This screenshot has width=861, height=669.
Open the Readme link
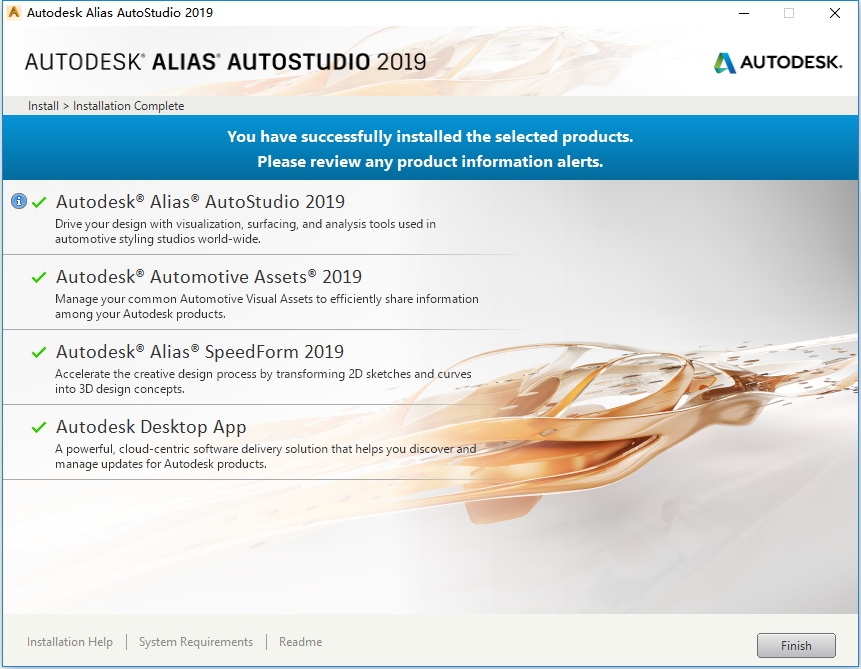[300, 642]
